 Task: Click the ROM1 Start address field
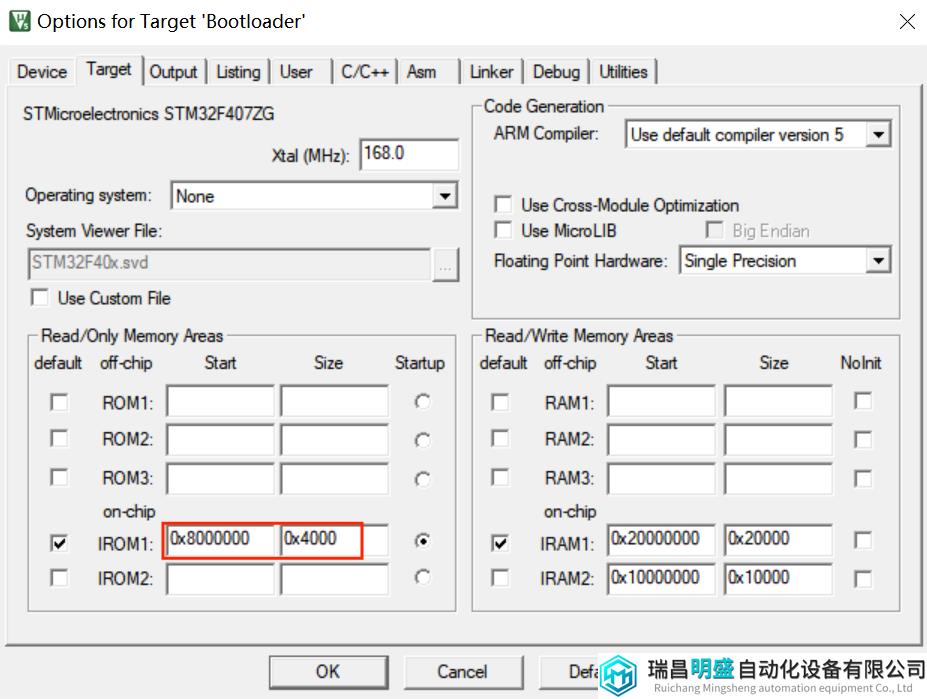coord(221,402)
